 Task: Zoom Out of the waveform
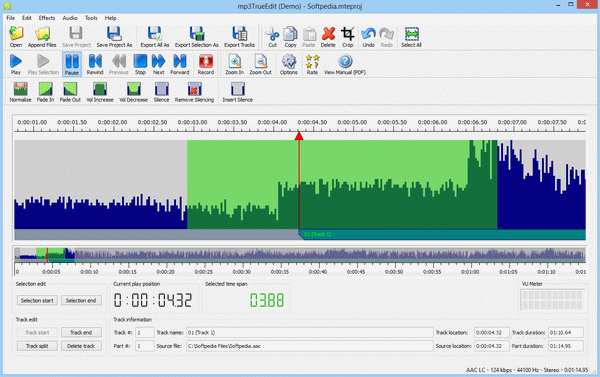[x=261, y=64]
